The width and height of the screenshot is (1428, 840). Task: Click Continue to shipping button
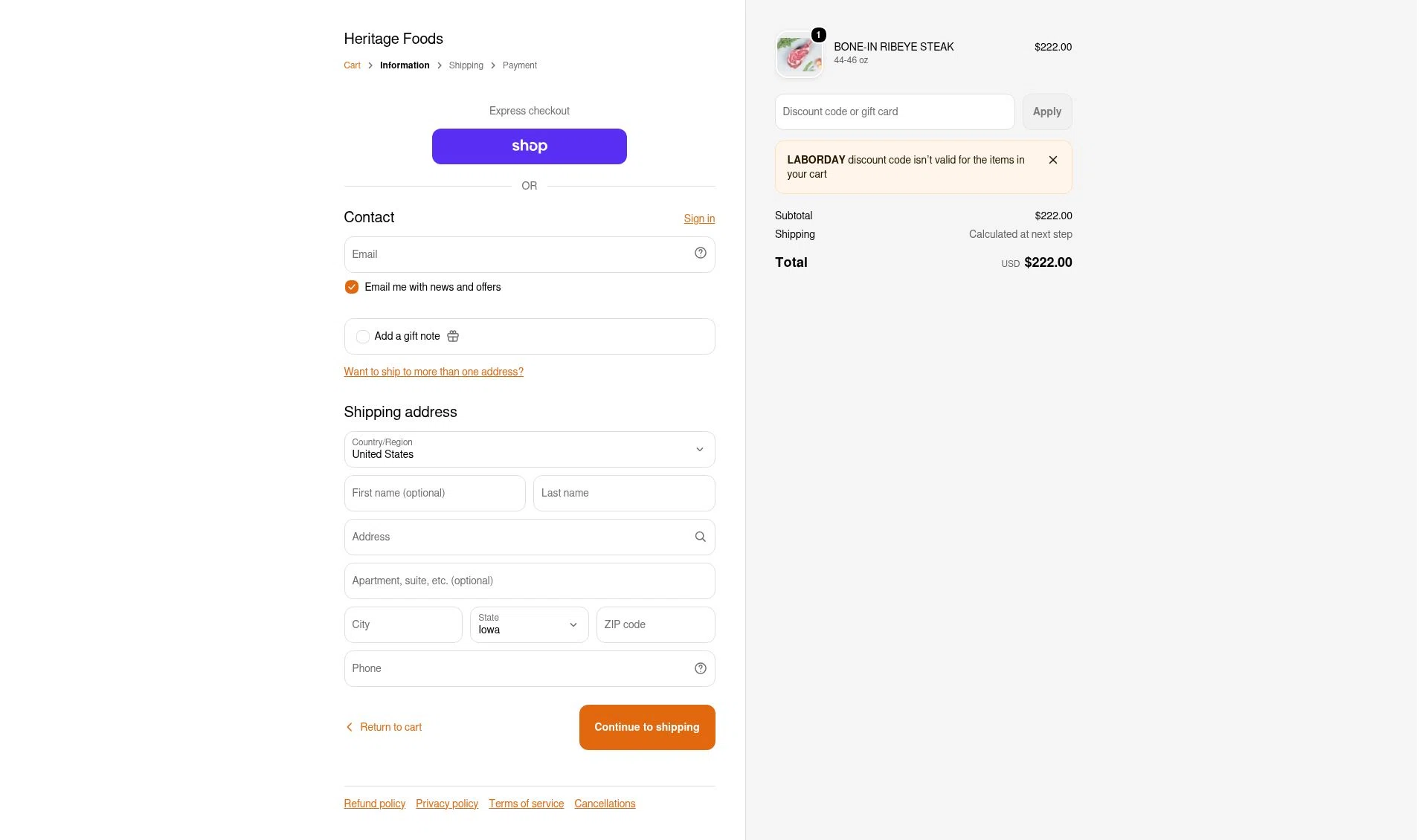(646, 727)
